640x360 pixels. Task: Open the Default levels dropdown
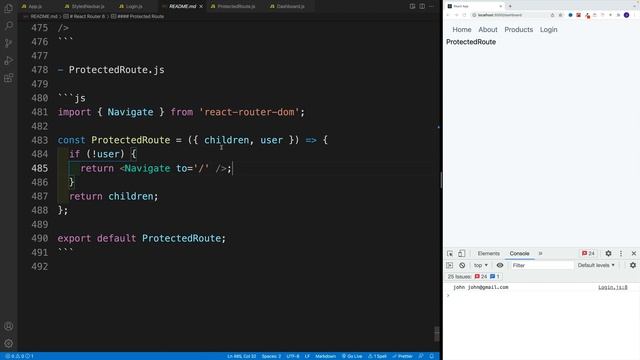pyautogui.click(x=596, y=265)
